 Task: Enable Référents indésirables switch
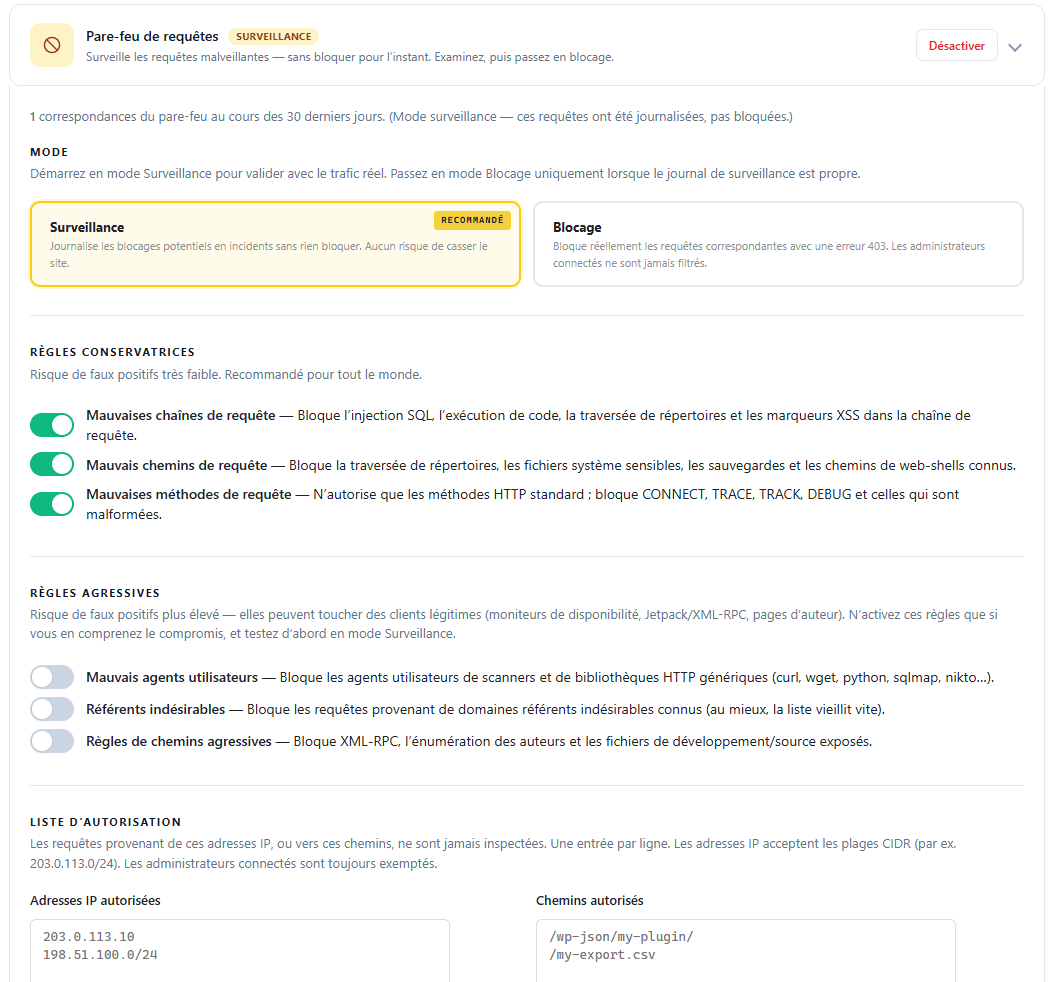52,709
